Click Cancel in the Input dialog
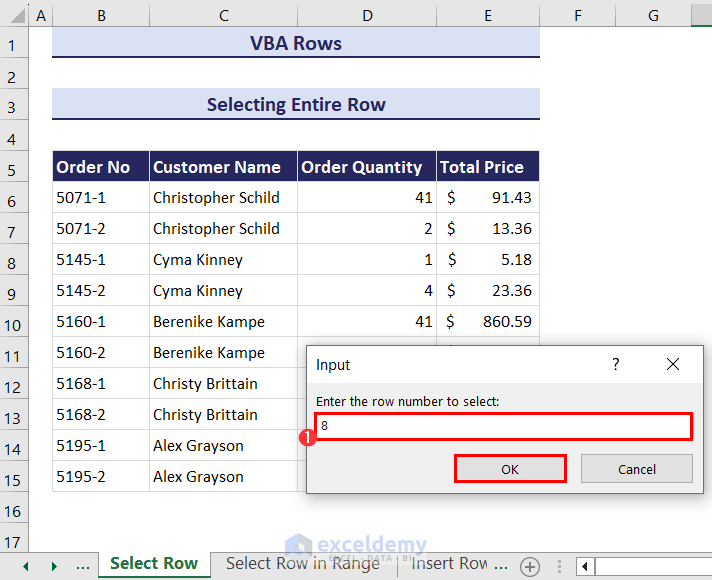The image size is (712, 580). (x=637, y=469)
